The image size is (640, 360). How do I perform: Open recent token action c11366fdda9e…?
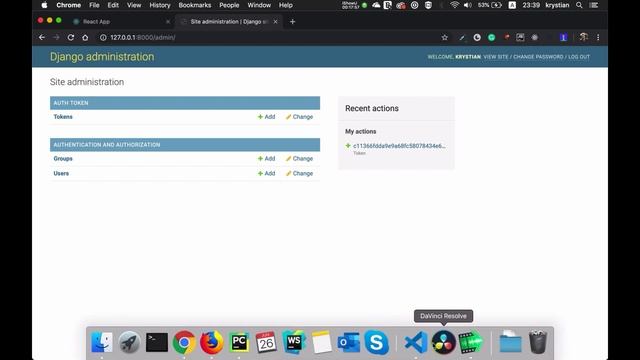(399, 146)
